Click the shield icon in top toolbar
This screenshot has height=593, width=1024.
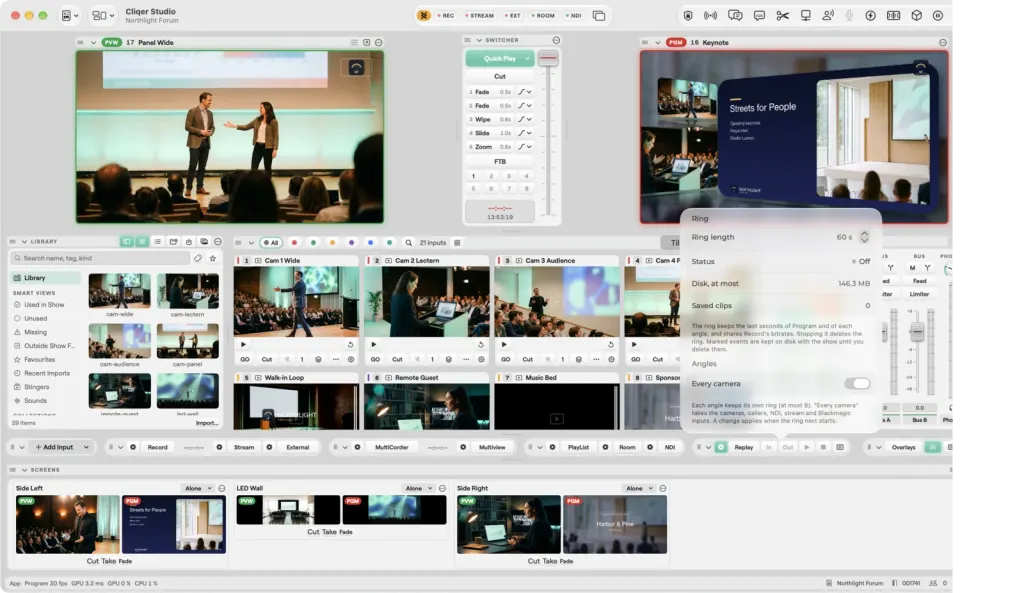(688, 16)
